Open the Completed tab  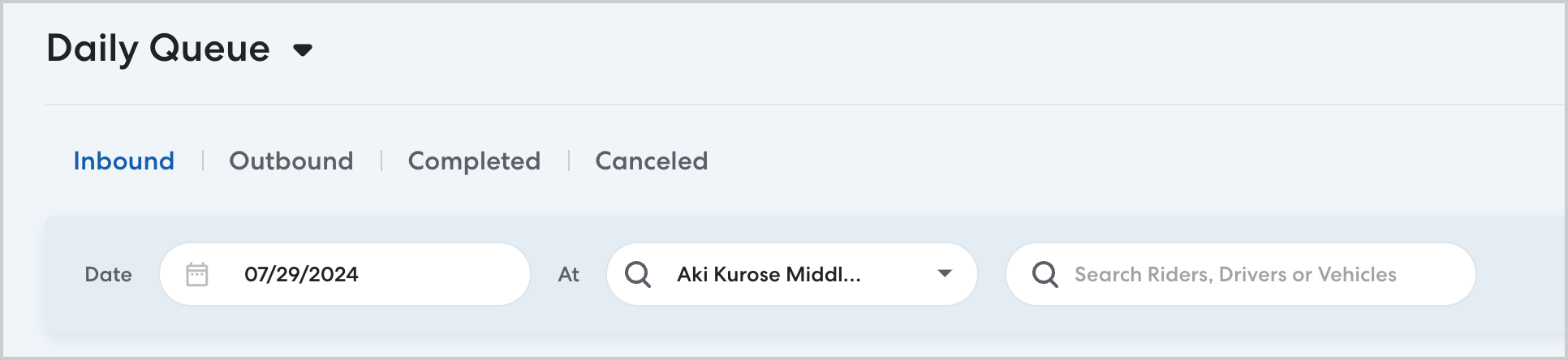click(474, 161)
